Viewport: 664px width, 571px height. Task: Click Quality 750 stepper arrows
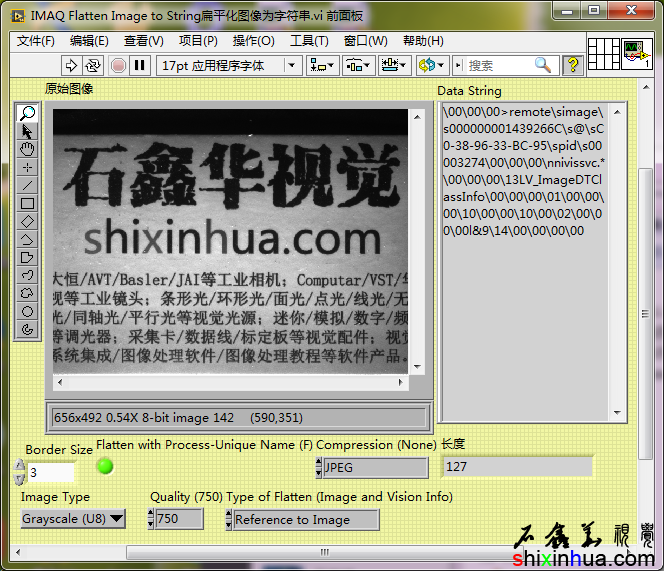point(150,519)
